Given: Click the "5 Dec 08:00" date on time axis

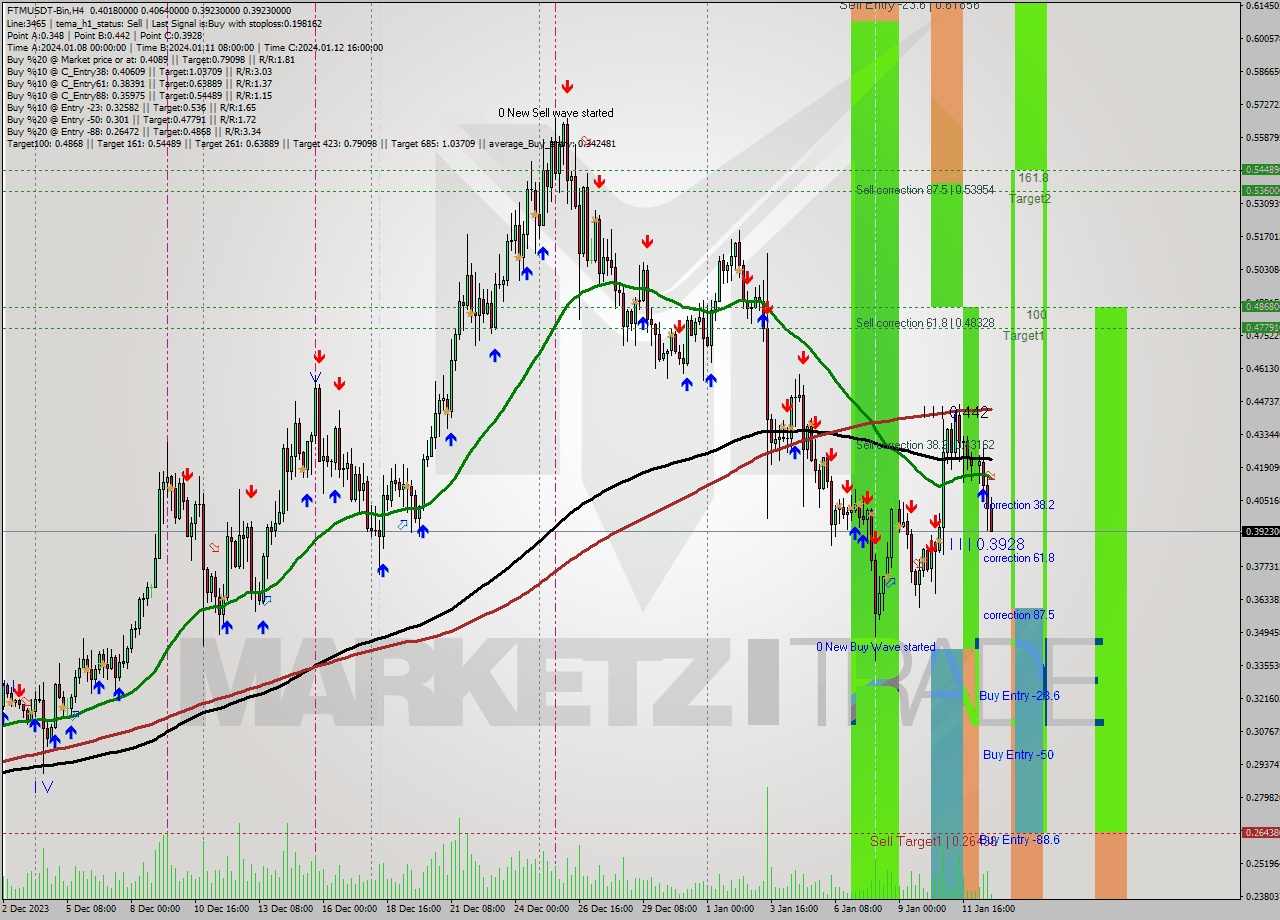Looking at the screenshot, I should (90, 909).
